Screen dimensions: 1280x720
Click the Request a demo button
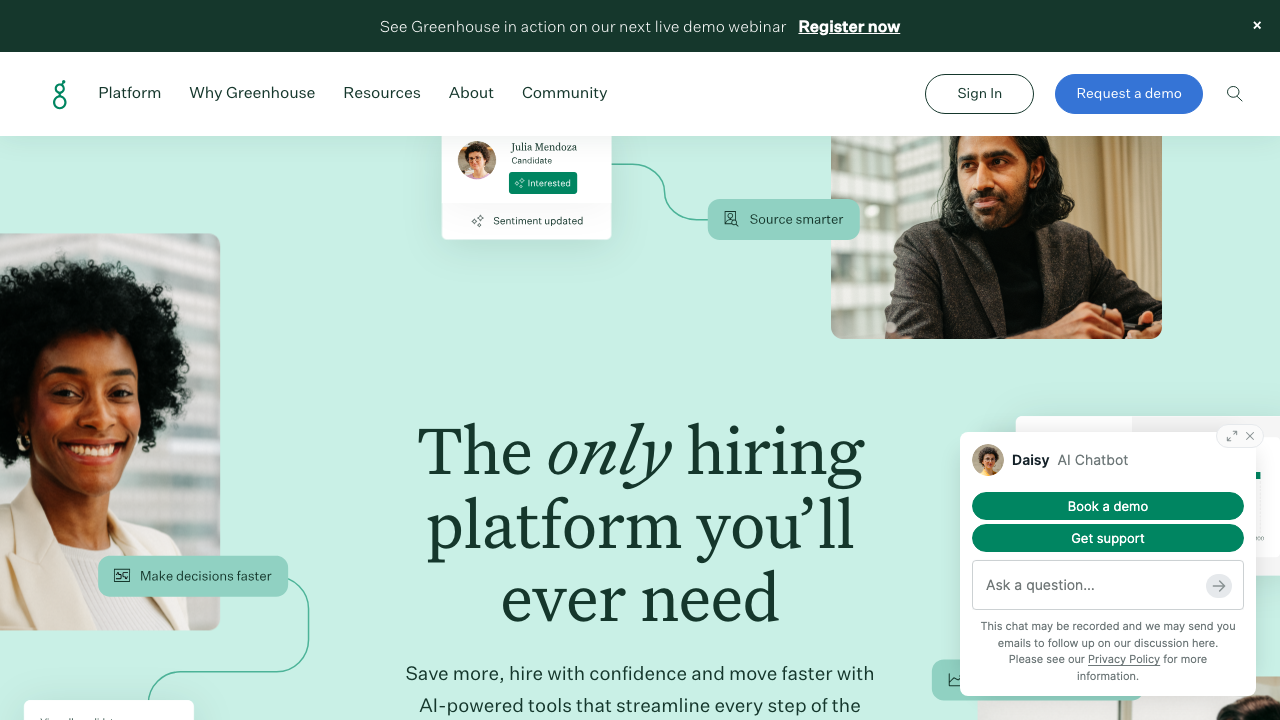tap(1129, 94)
